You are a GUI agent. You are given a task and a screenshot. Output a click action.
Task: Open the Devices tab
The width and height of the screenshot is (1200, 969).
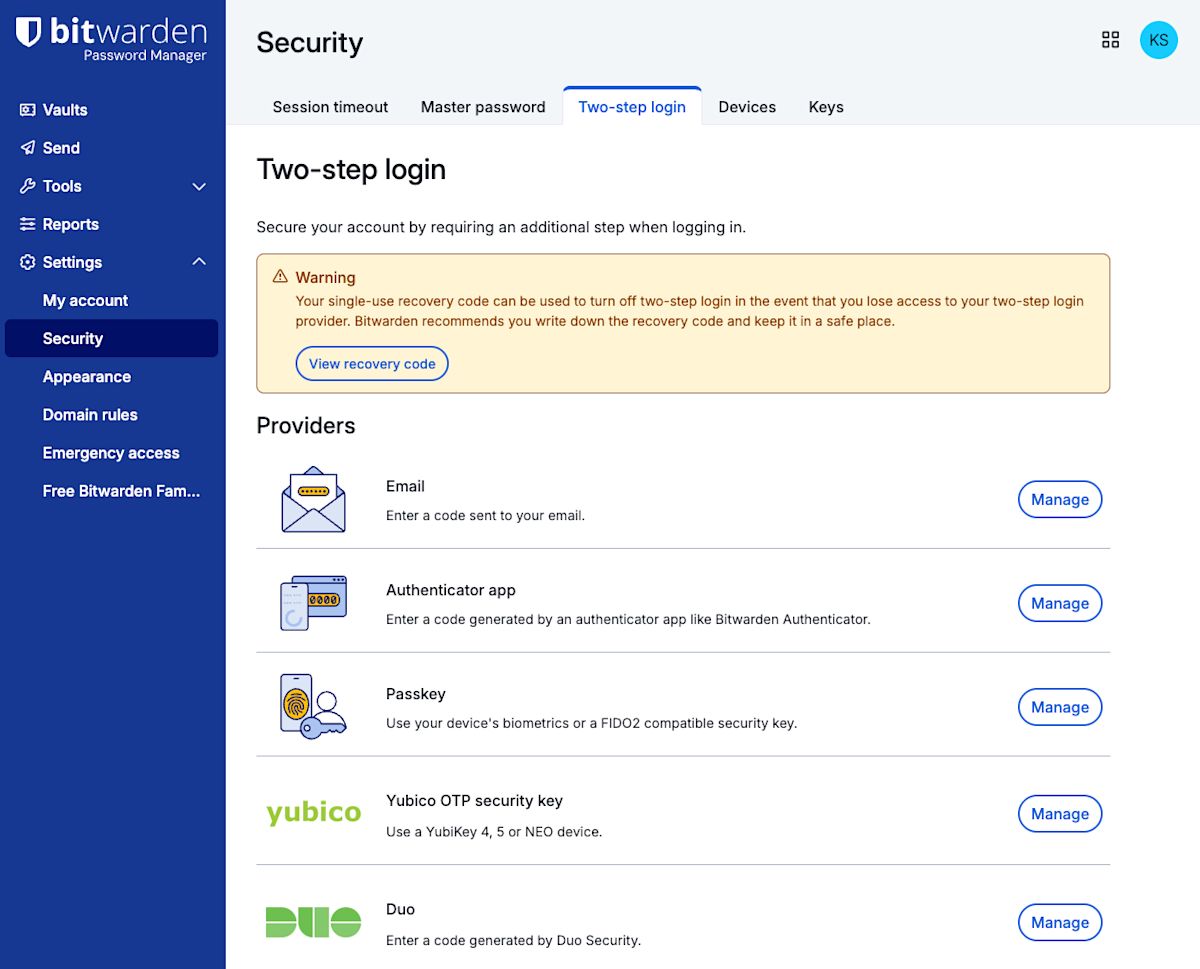747,106
